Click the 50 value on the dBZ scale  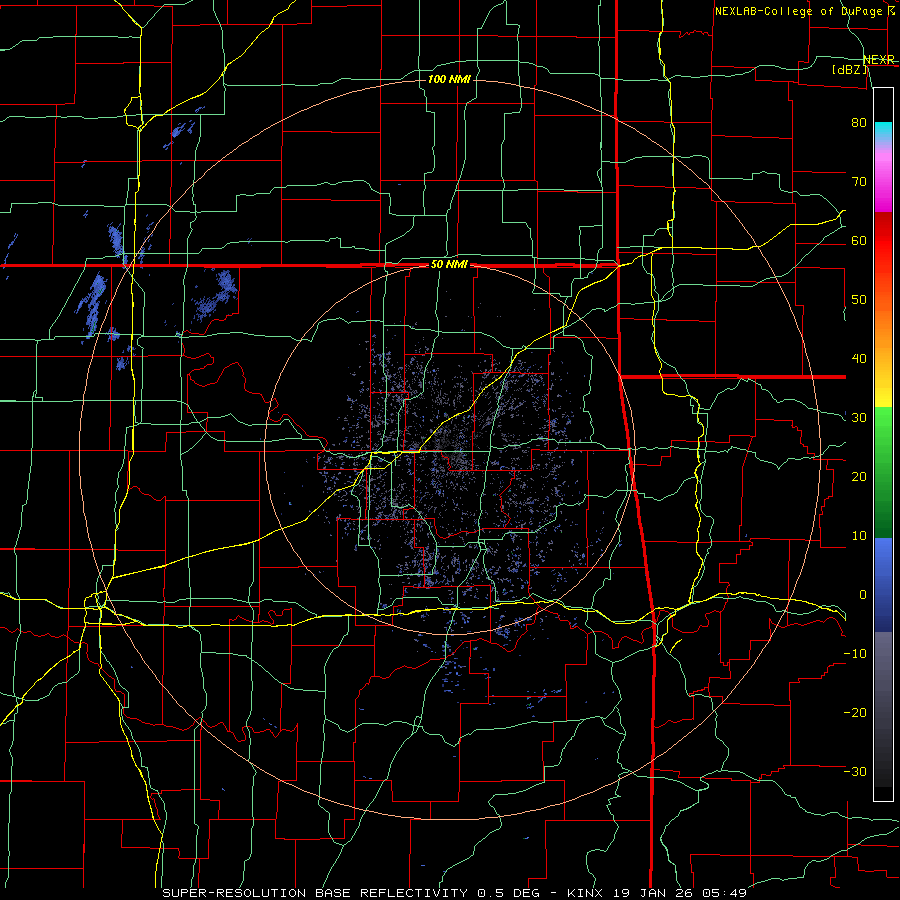click(x=859, y=300)
